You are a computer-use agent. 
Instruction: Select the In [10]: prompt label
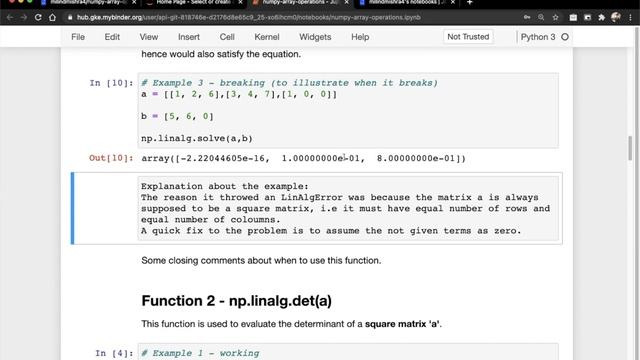click(x=111, y=83)
